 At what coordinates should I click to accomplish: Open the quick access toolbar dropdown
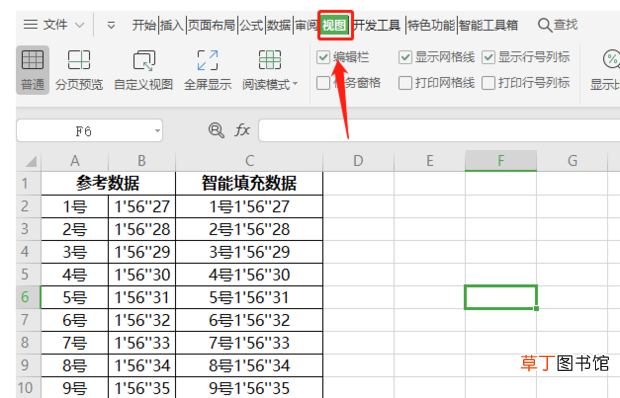pyautogui.click(x=111, y=26)
